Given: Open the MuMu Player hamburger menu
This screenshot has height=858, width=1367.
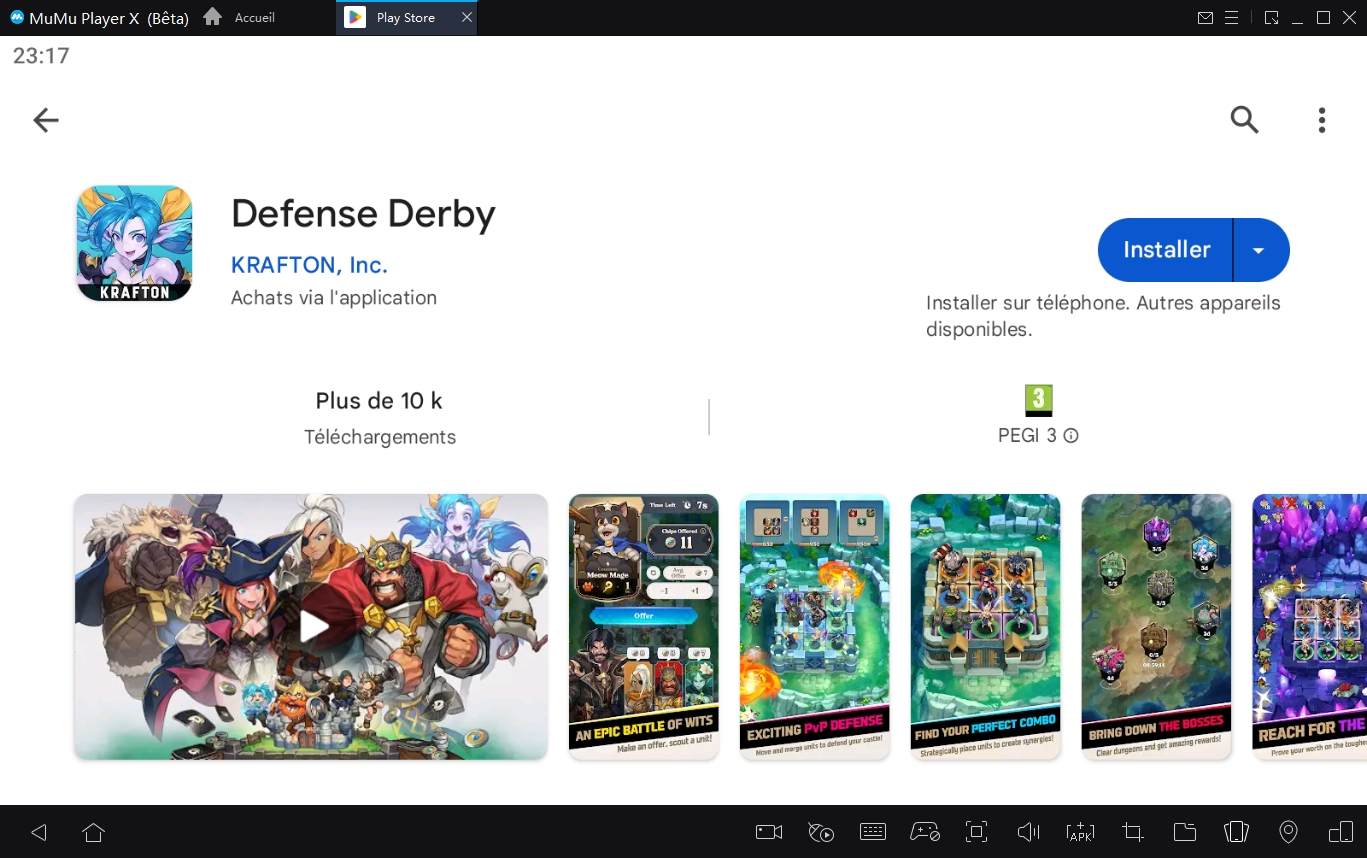Looking at the screenshot, I should point(1231,17).
